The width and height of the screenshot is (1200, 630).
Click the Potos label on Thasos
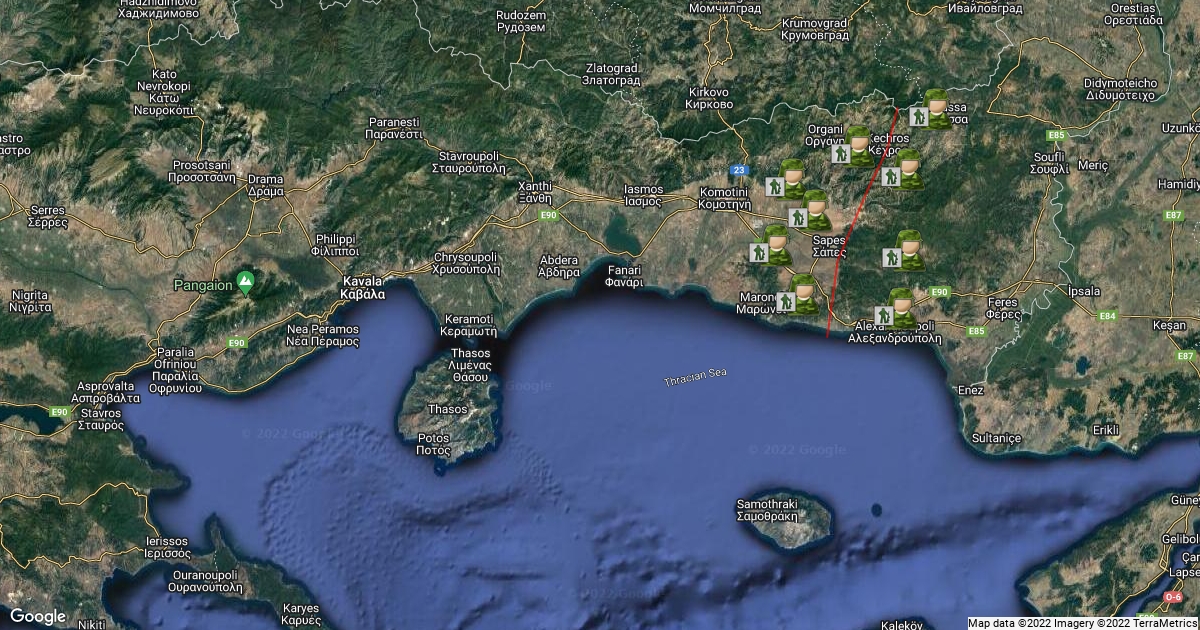pos(433,445)
